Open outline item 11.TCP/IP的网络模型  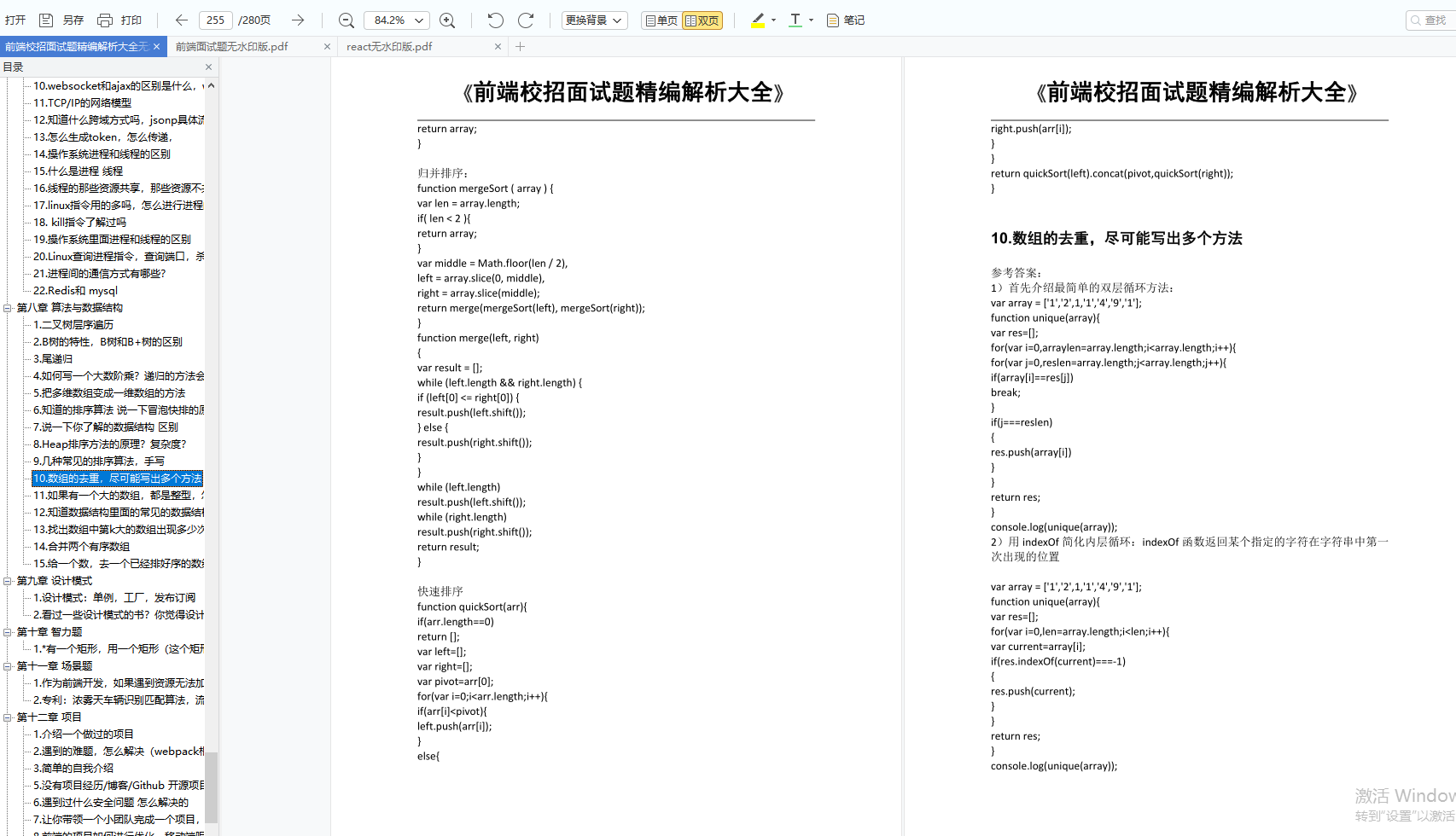[x=82, y=102]
